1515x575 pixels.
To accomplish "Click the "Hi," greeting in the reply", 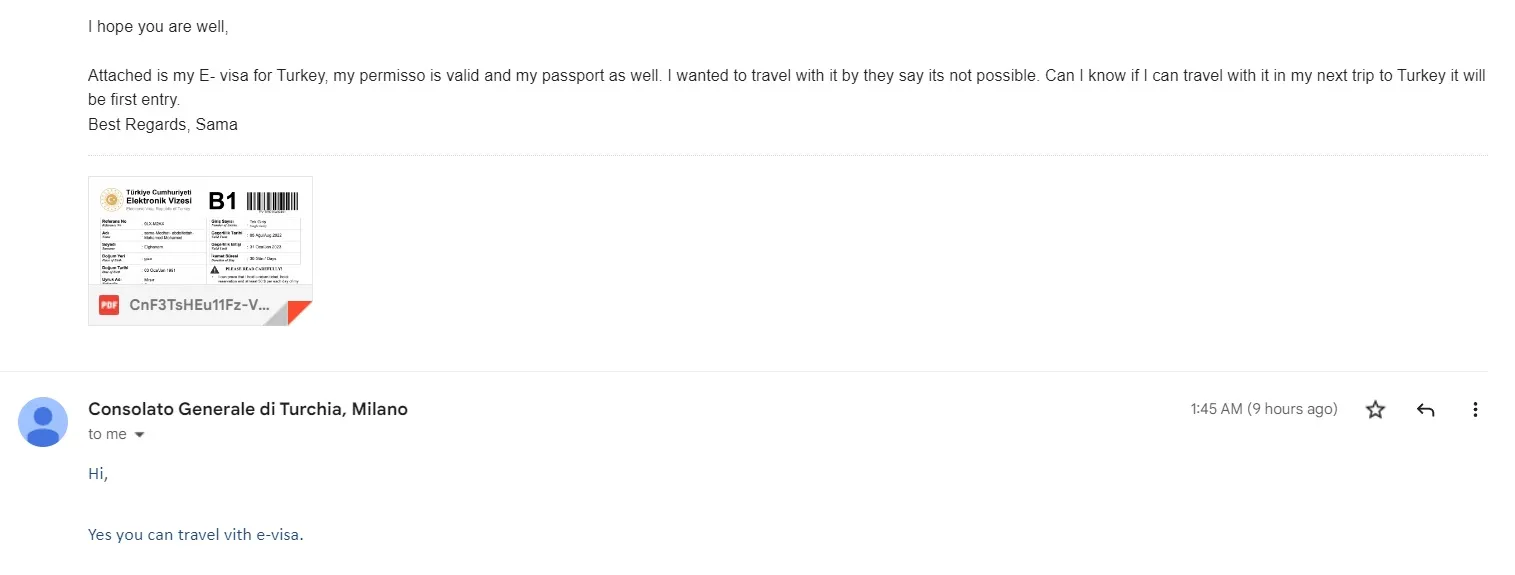I will point(98,474).
